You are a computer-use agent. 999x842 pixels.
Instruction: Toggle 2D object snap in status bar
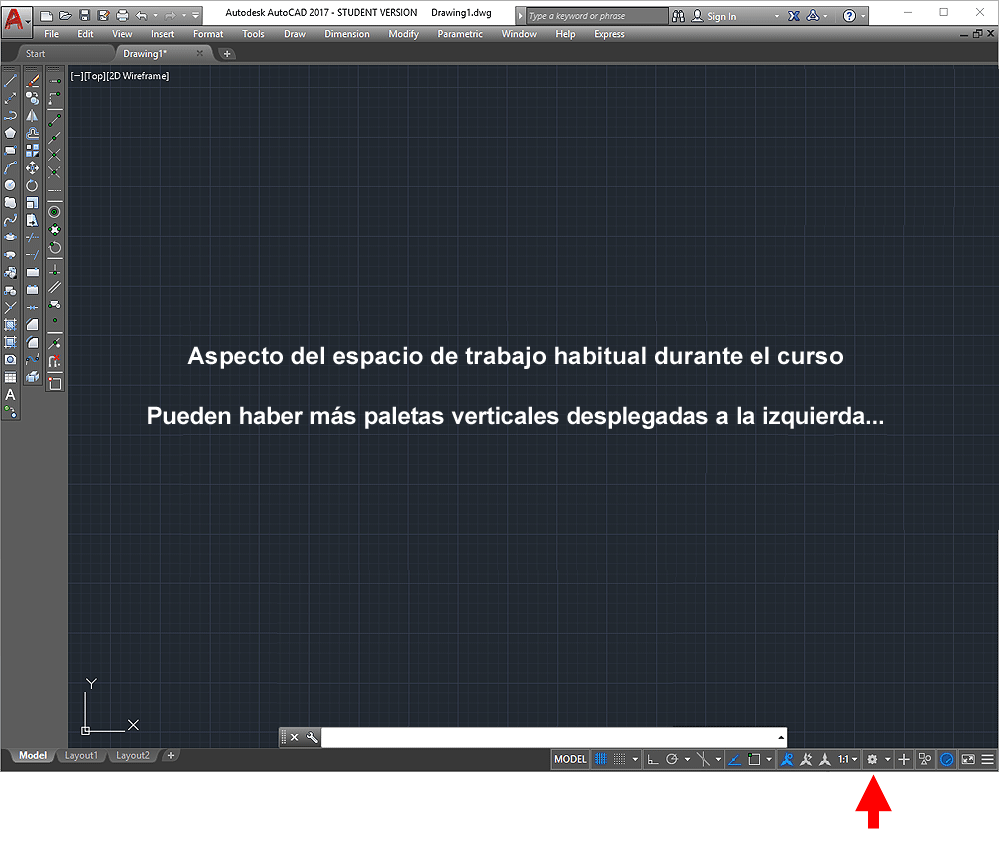[754, 759]
